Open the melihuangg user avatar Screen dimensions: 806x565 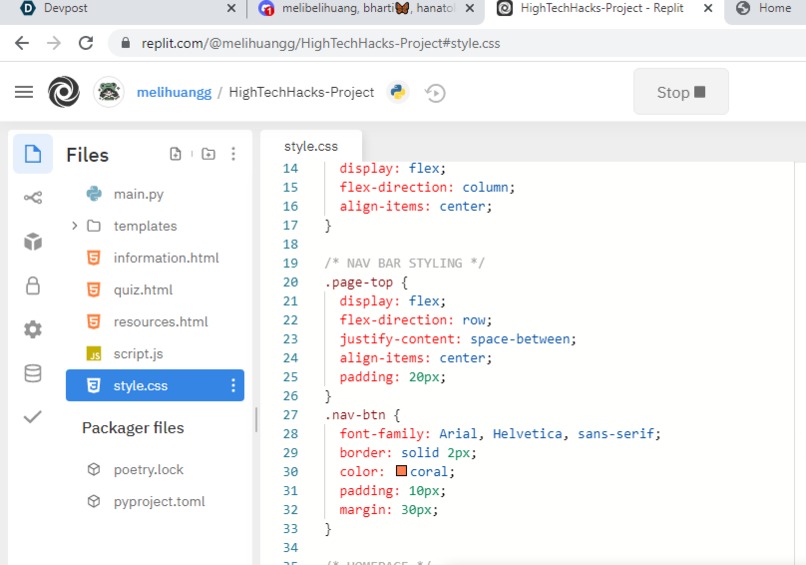coord(108,92)
